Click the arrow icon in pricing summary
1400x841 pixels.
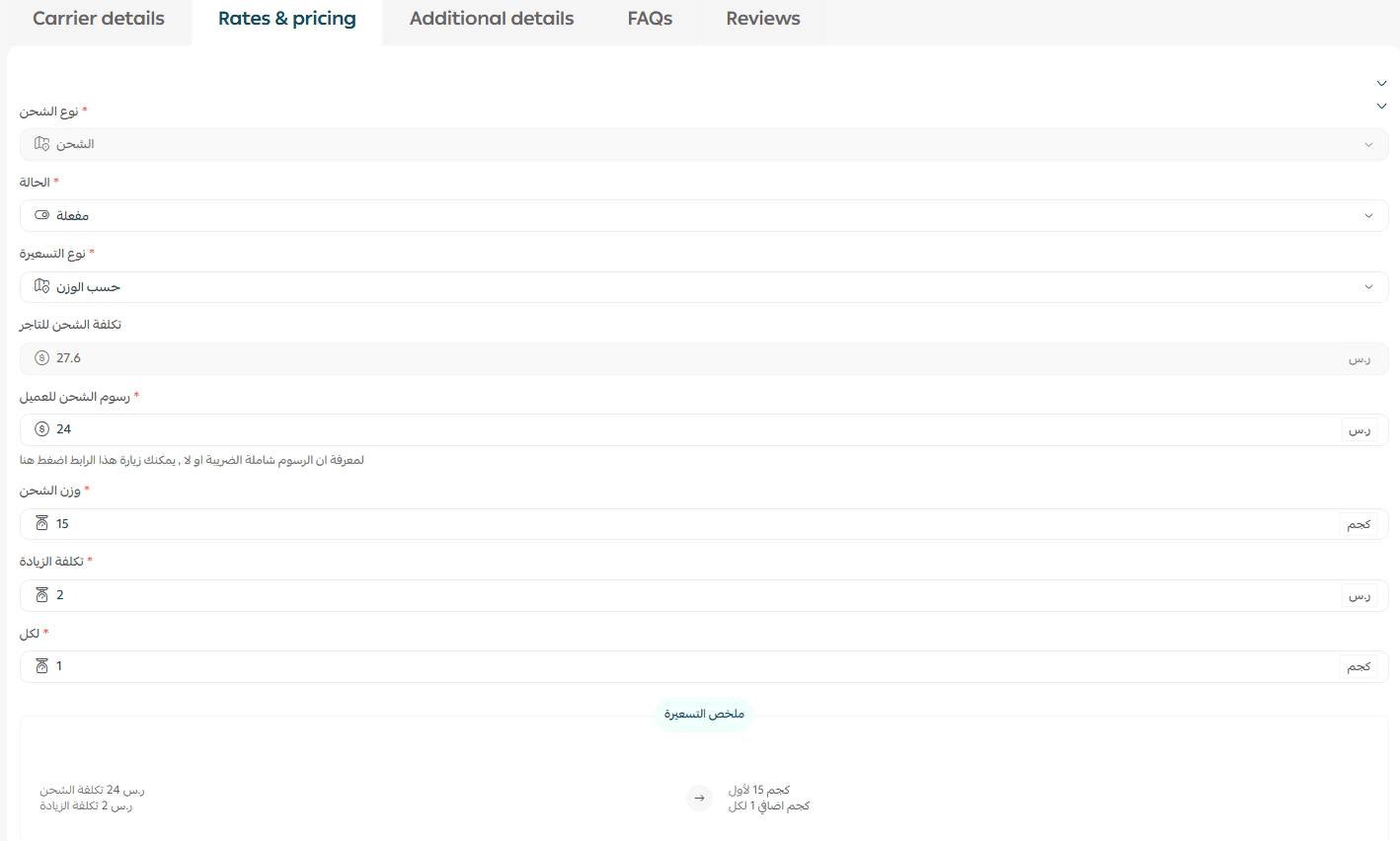coord(699,799)
